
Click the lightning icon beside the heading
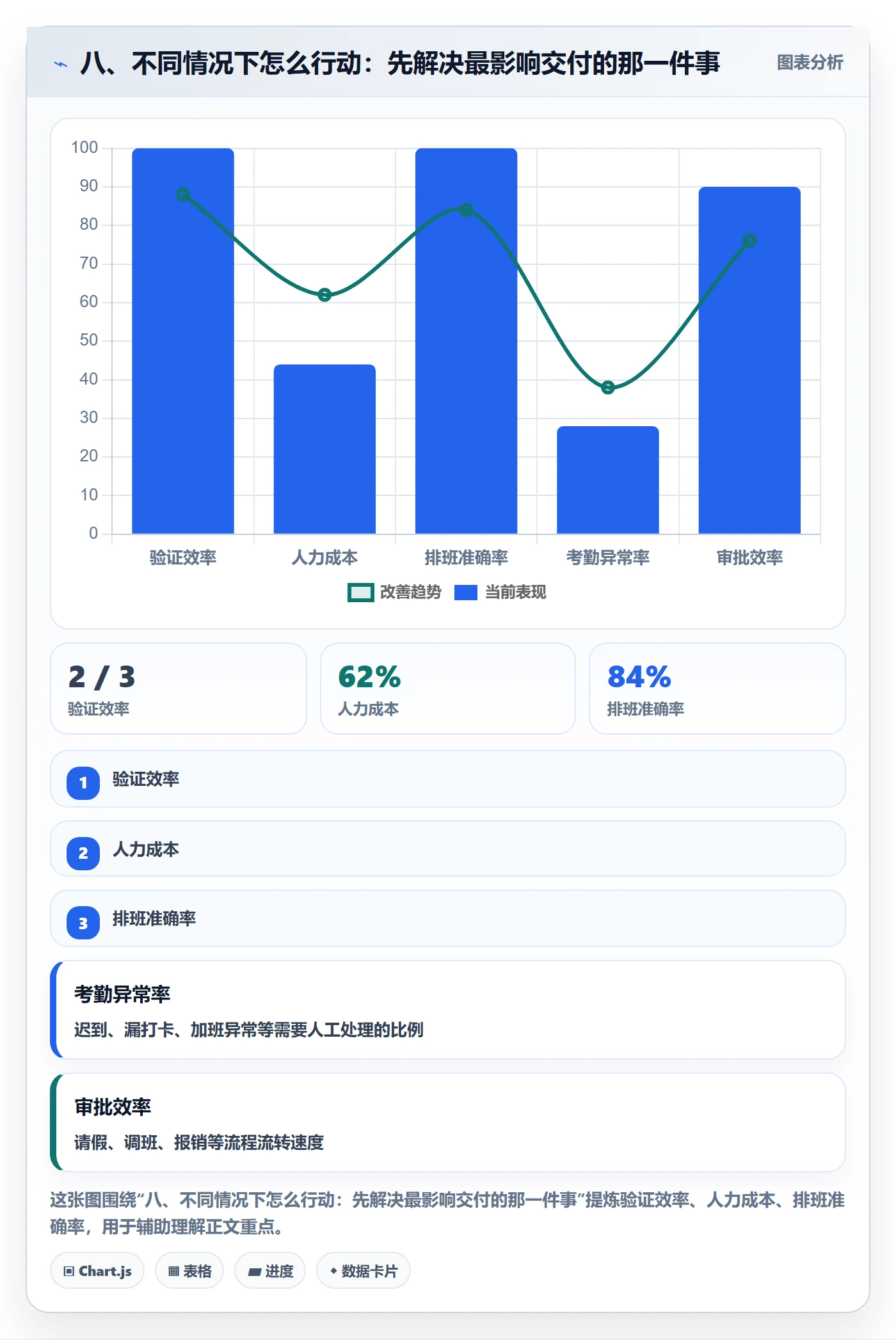[61, 64]
